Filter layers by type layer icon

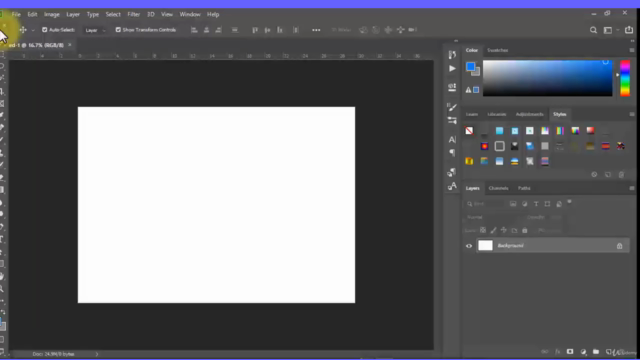536,204
